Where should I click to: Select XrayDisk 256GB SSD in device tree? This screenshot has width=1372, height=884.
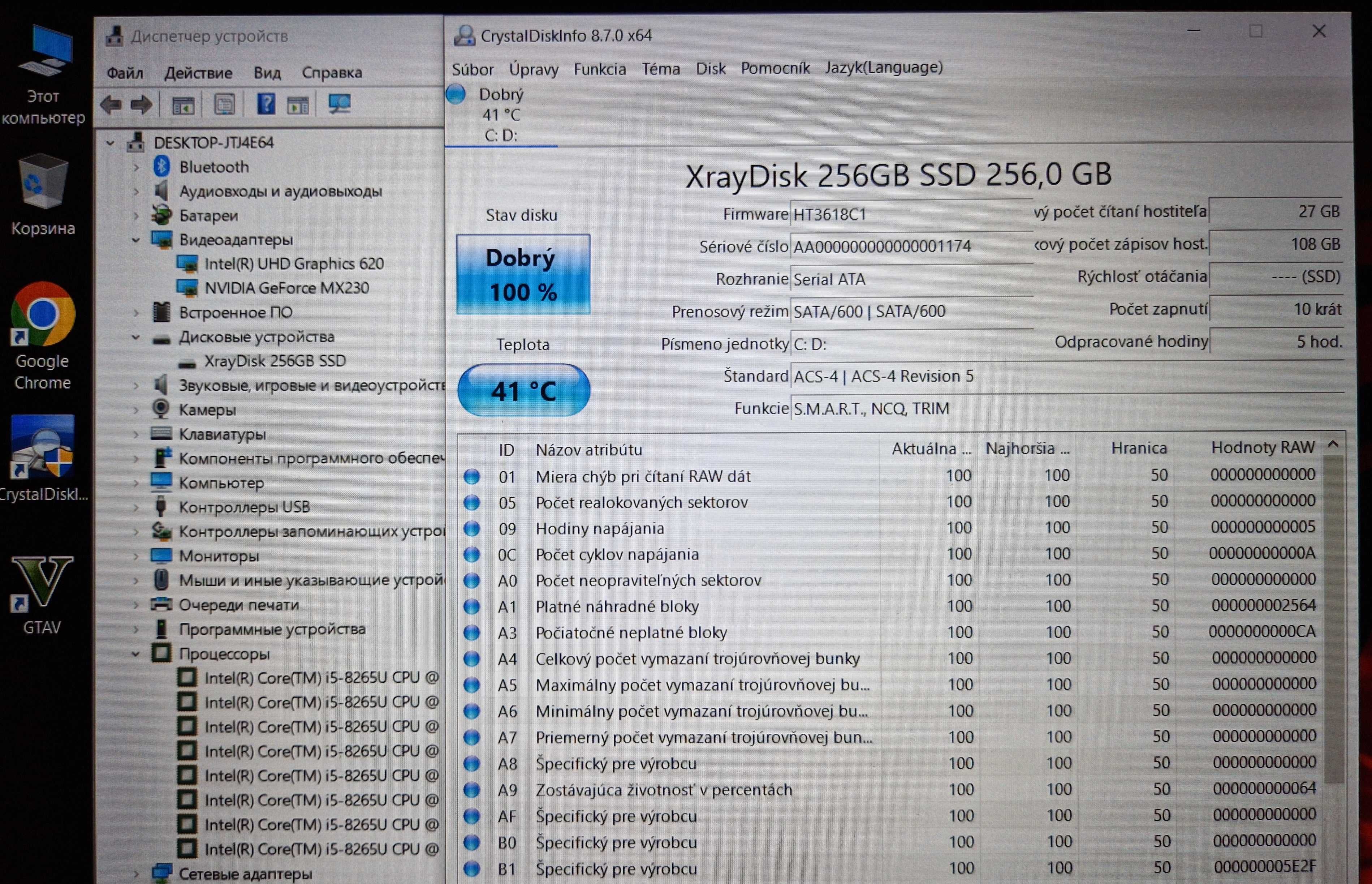[275, 361]
